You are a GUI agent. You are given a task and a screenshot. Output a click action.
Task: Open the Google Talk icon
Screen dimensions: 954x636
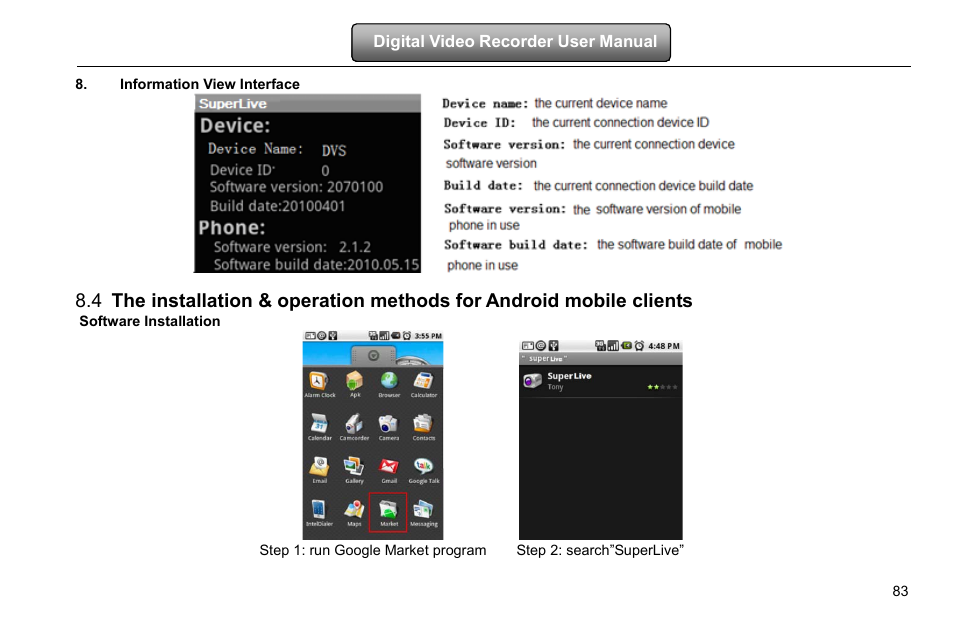[x=423, y=466]
